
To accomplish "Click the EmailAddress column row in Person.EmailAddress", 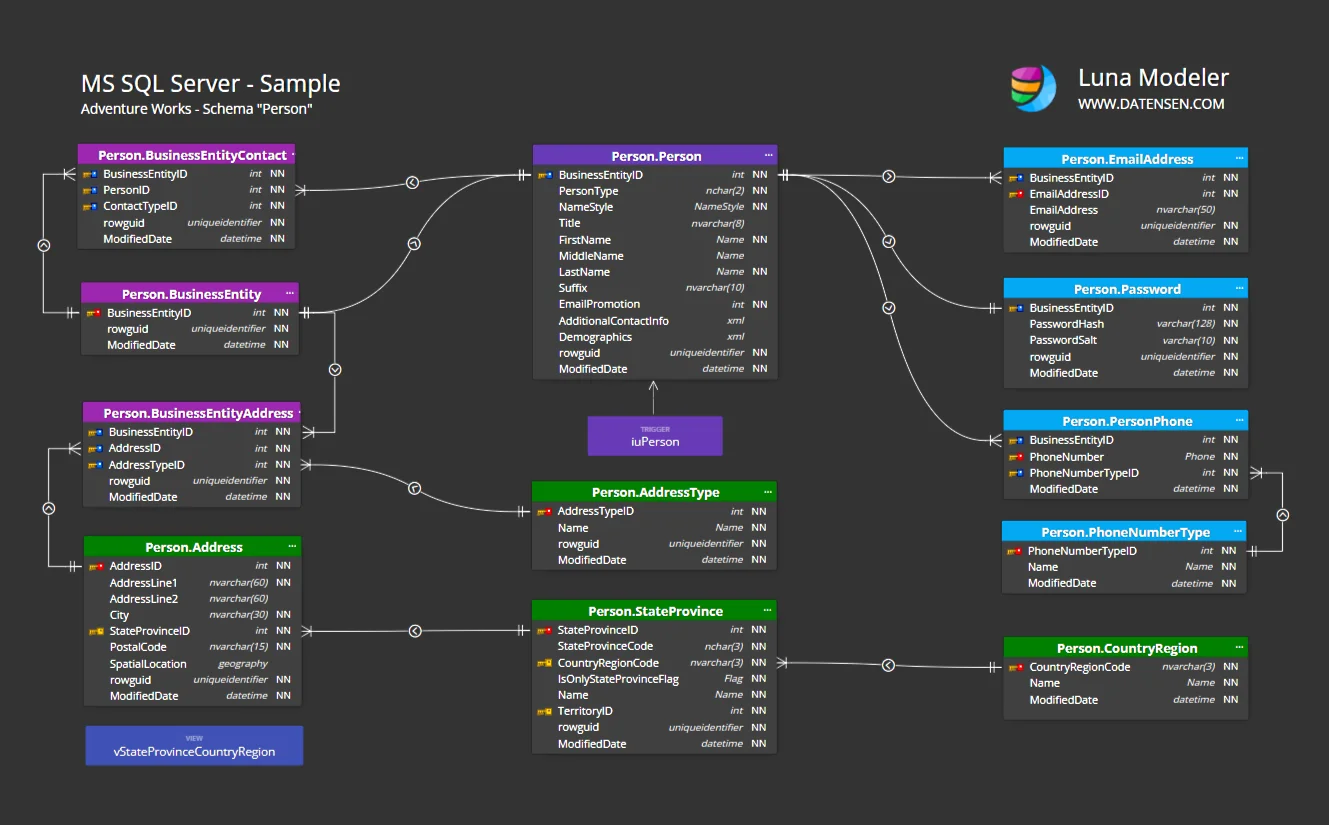I will click(1126, 210).
